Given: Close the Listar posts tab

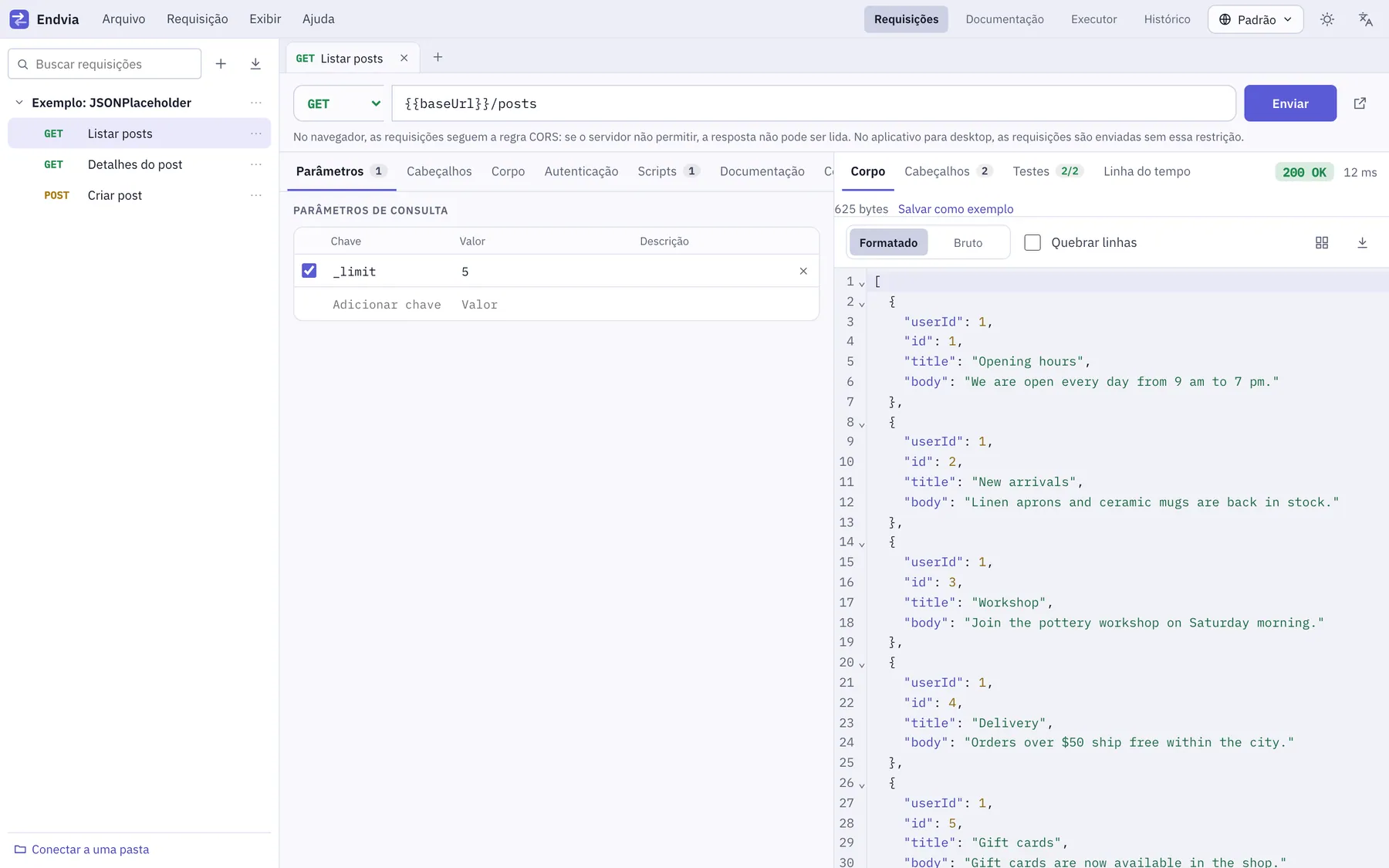Looking at the screenshot, I should click(x=404, y=58).
